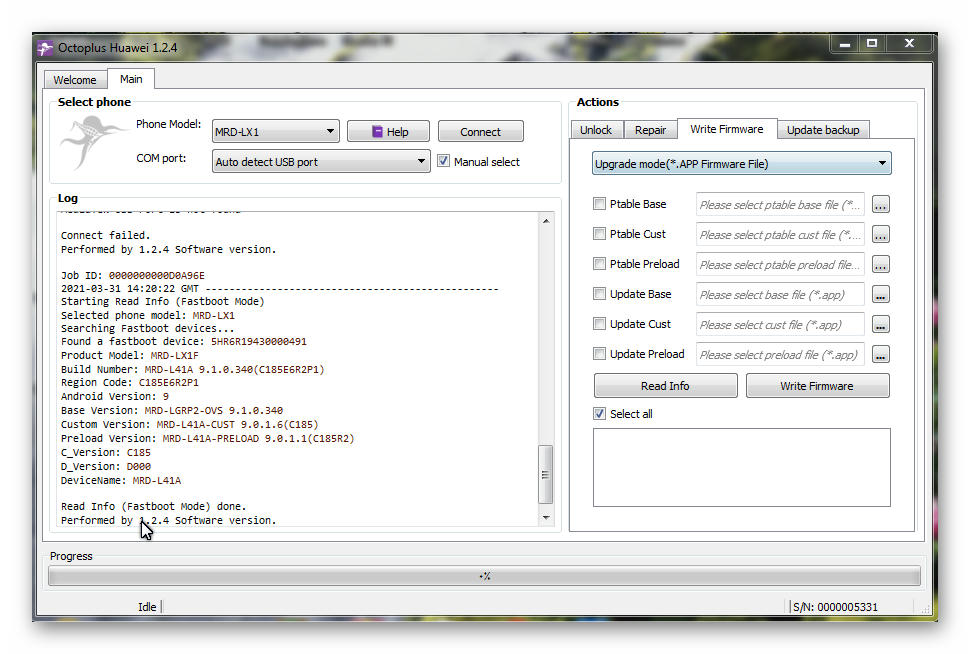Screen dimensions: 970x654
Task: Browse for Ptable Preload file
Action: (x=880, y=265)
